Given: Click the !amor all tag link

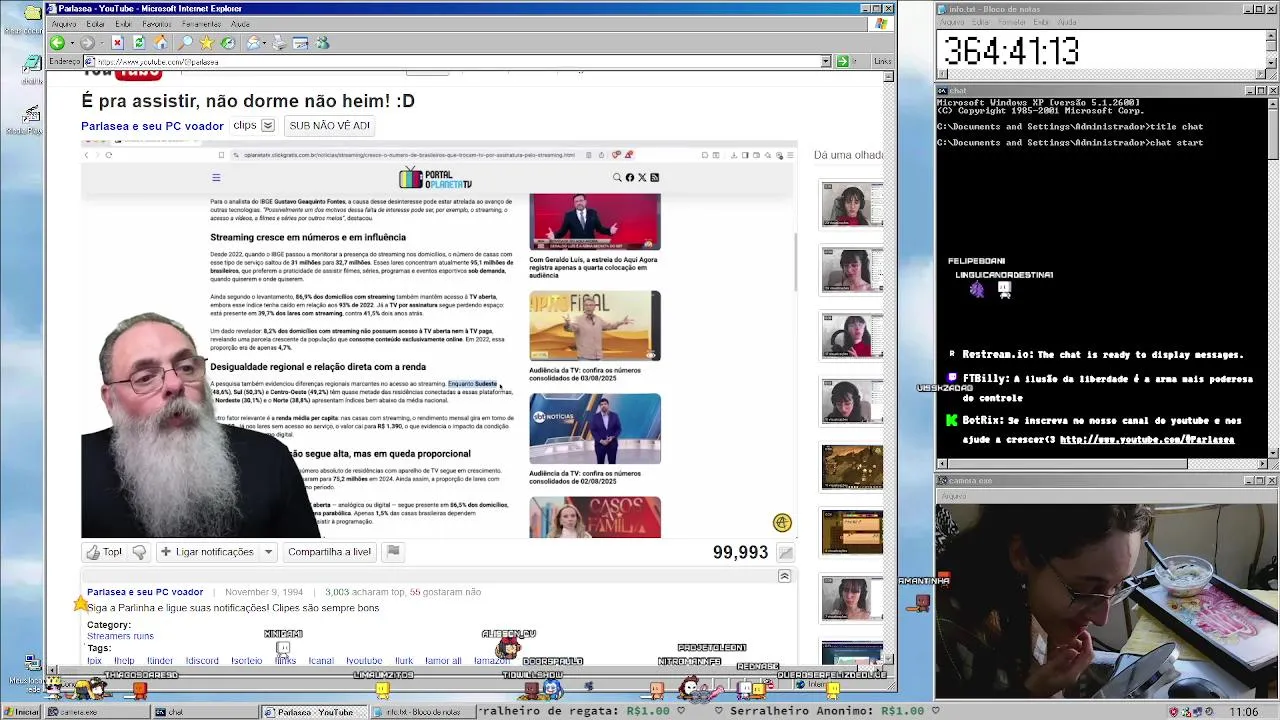Looking at the screenshot, I should click(x=443, y=661).
